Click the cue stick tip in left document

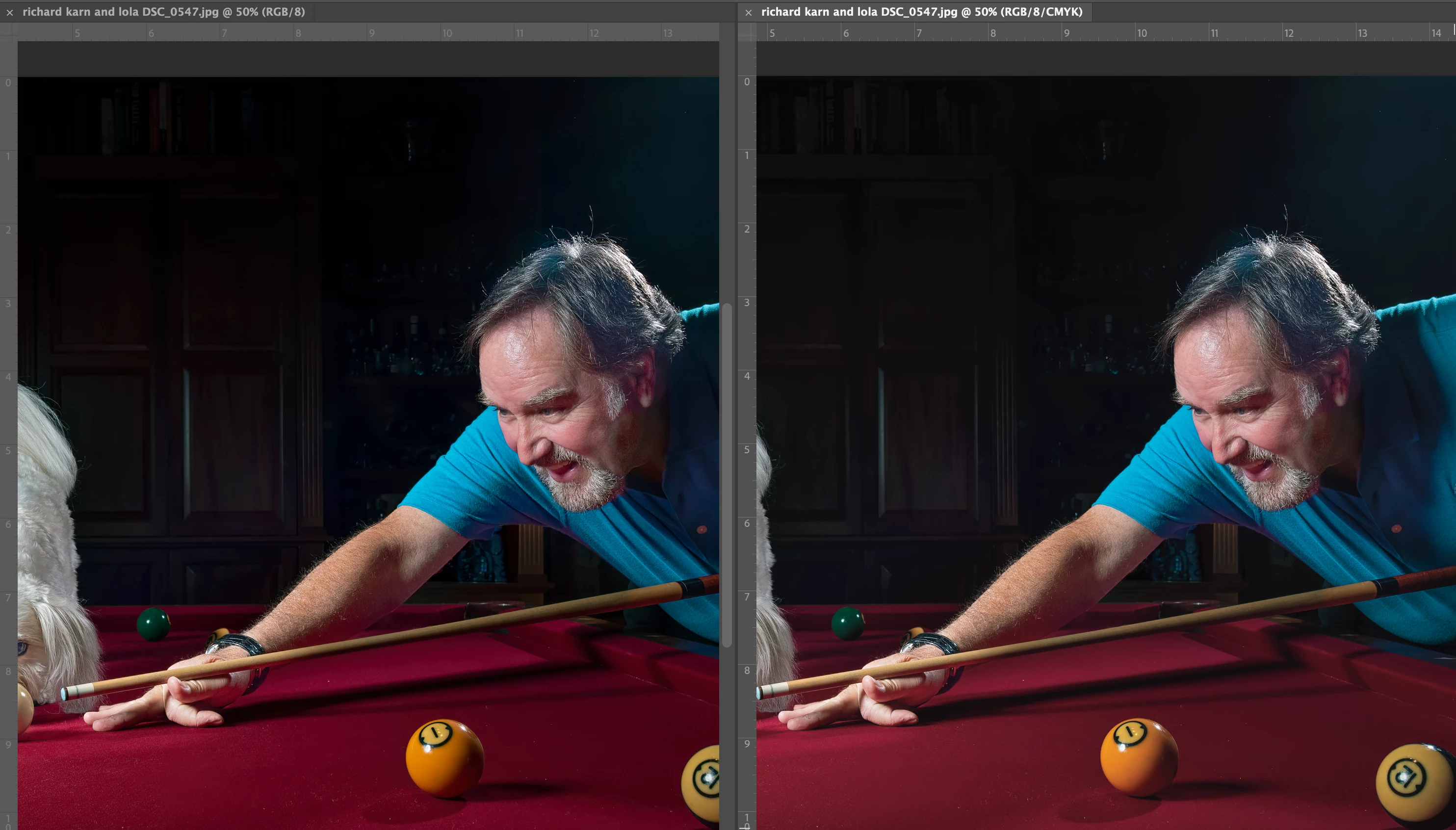[x=64, y=694]
